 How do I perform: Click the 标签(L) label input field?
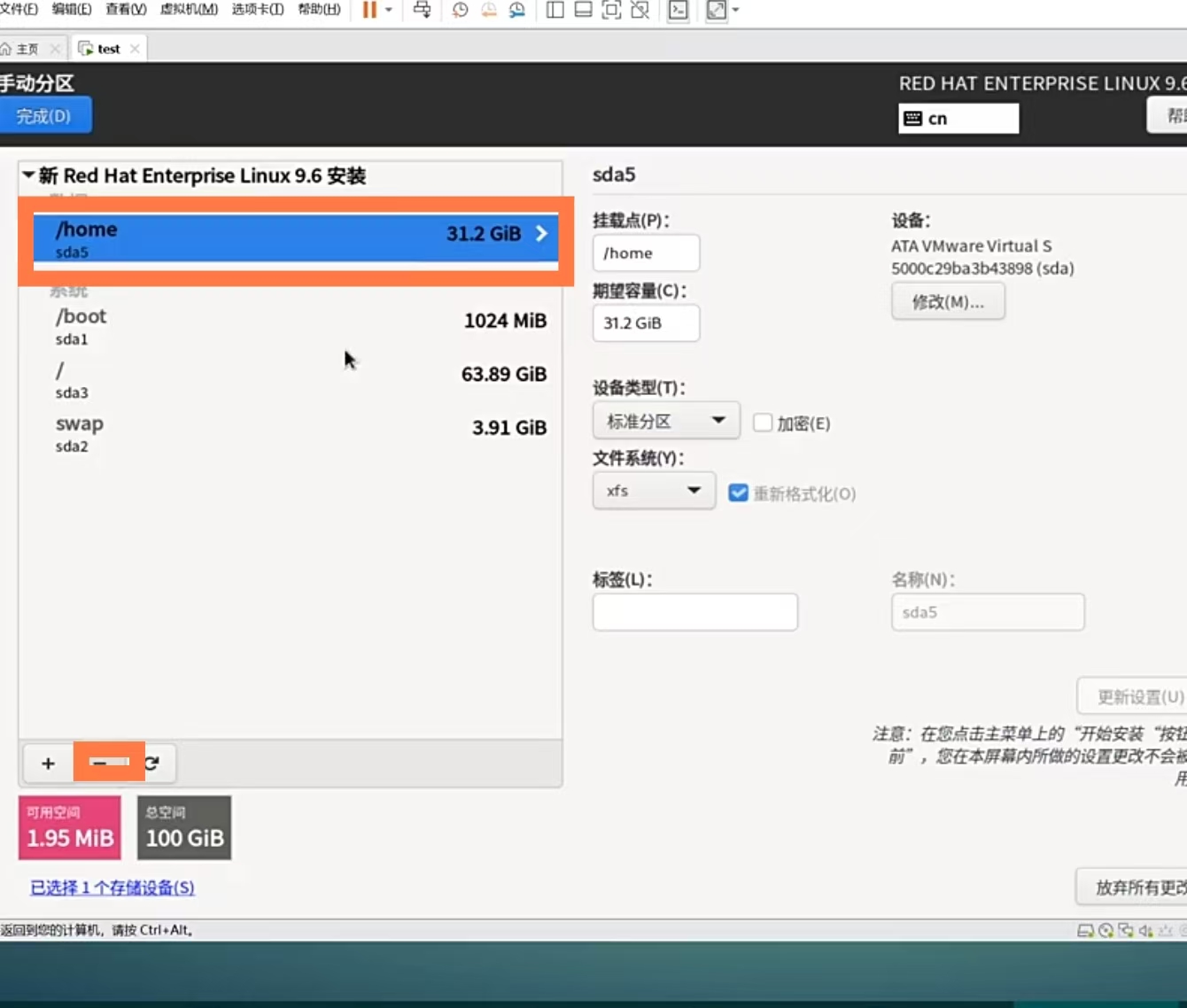695,612
